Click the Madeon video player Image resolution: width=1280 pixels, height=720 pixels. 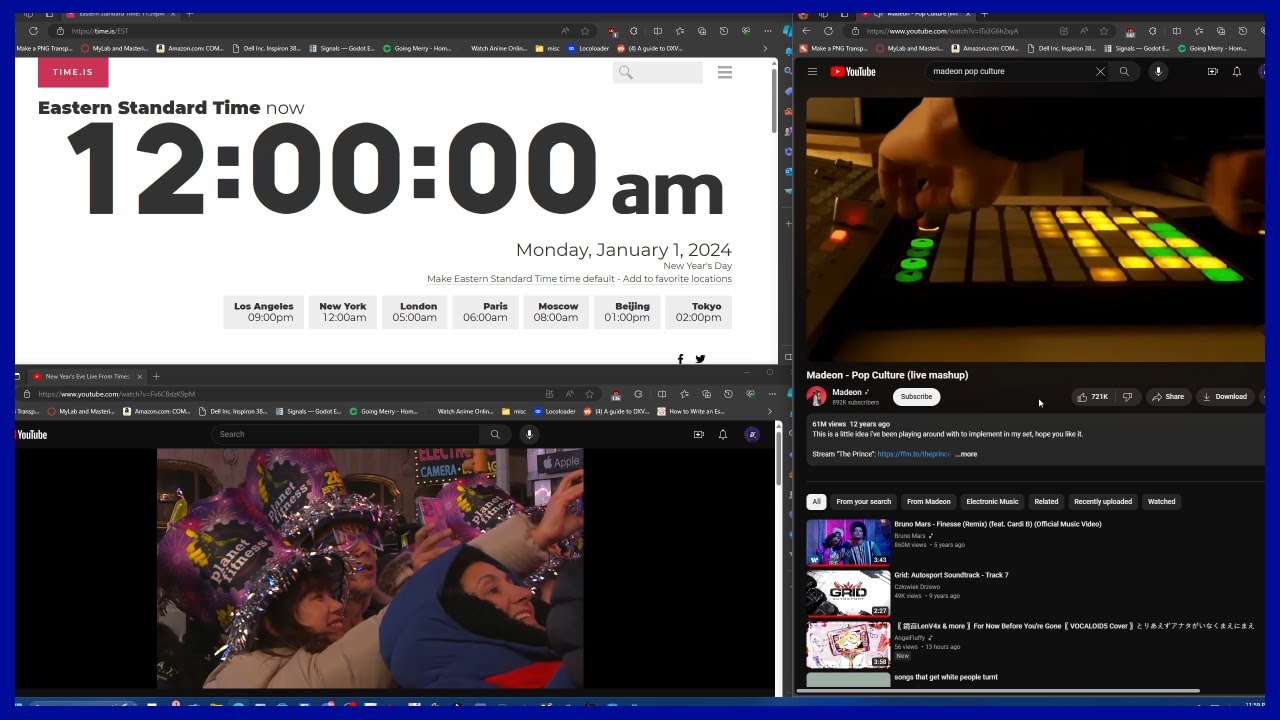(1035, 229)
